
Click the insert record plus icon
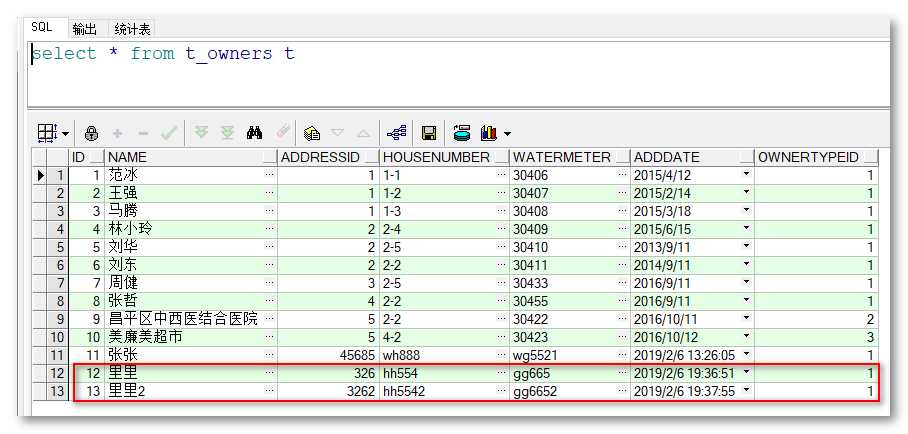117,134
